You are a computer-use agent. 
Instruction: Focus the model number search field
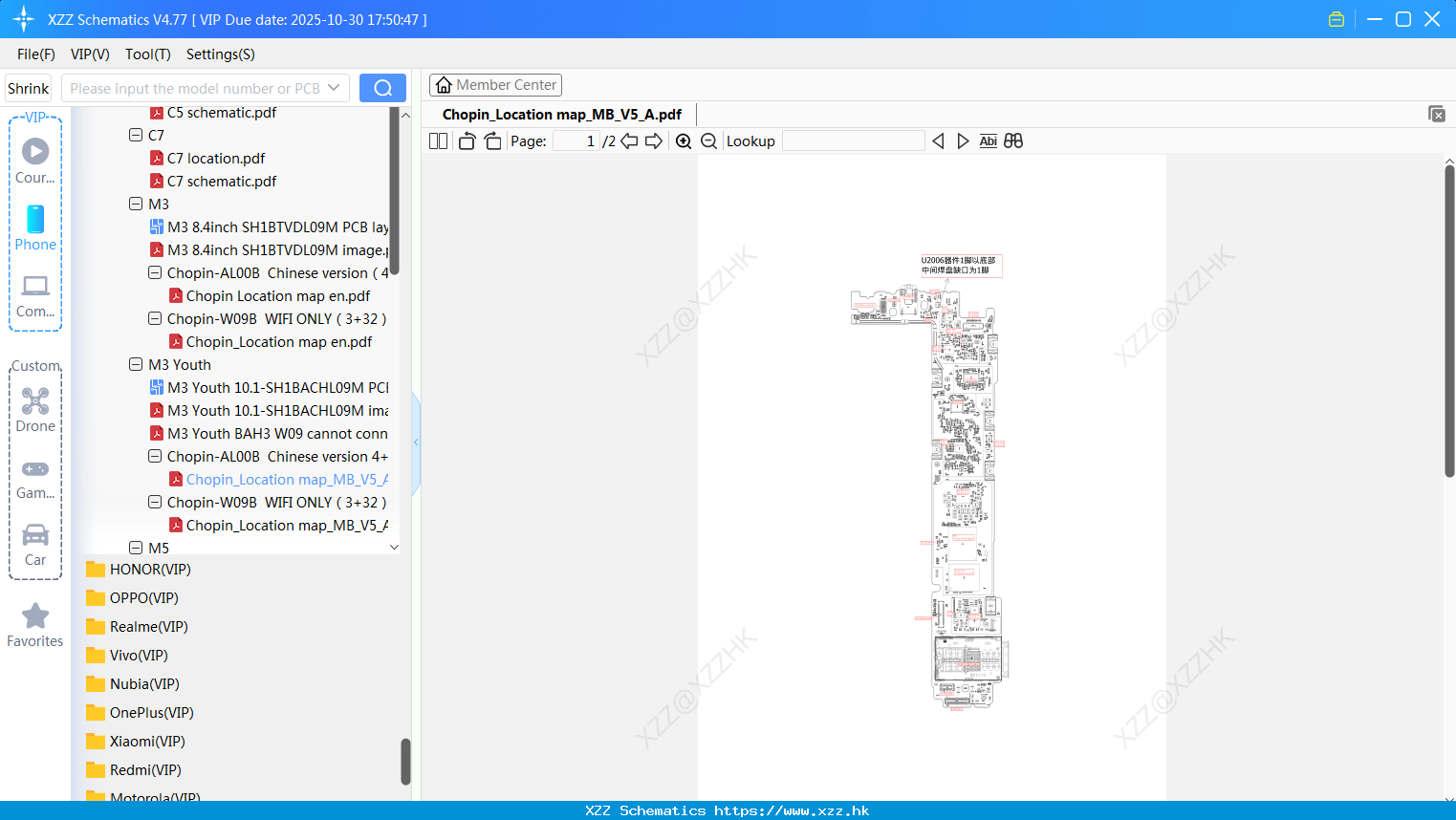(196, 88)
